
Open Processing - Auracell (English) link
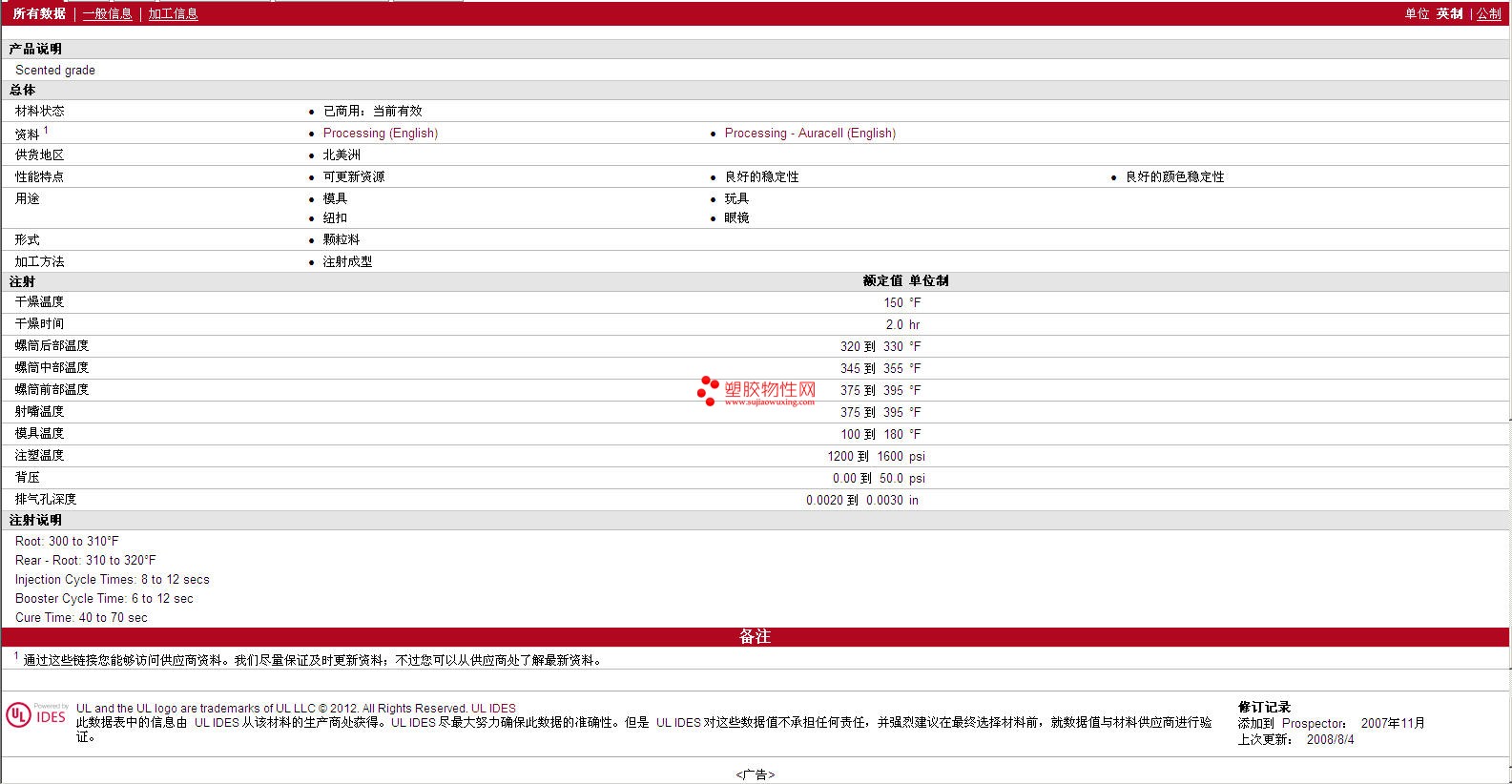(x=810, y=134)
